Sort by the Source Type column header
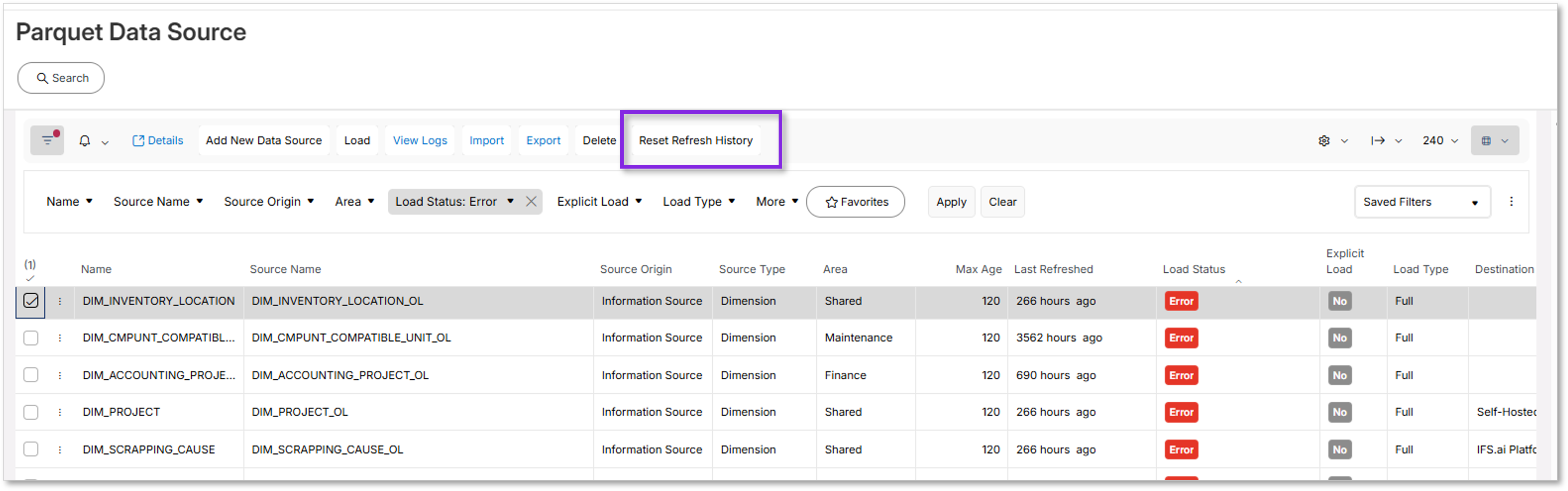Screen dimensions: 1568x491 [x=752, y=269]
